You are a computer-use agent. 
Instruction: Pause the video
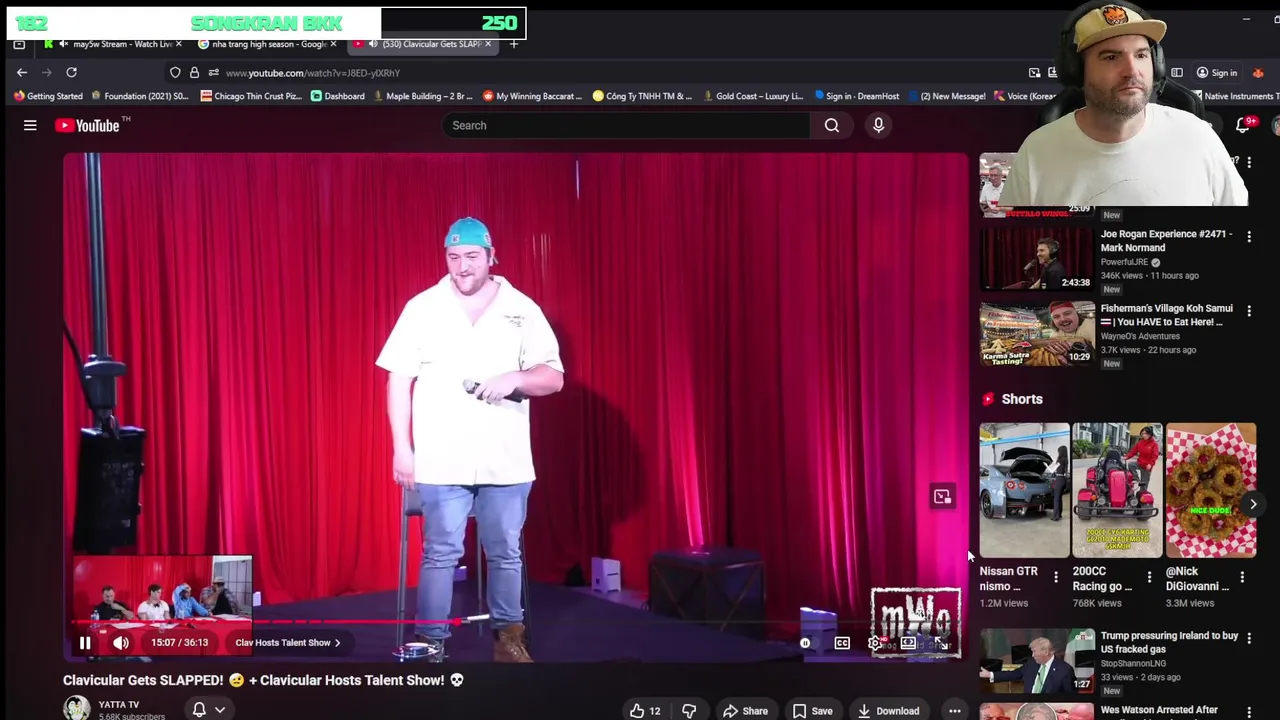coord(85,643)
